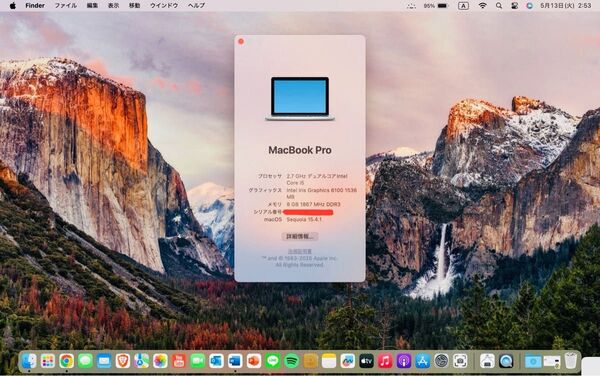Viewport: 600px width, 376px height.
Task: Open Freeform from the Dock
Action: (348, 361)
